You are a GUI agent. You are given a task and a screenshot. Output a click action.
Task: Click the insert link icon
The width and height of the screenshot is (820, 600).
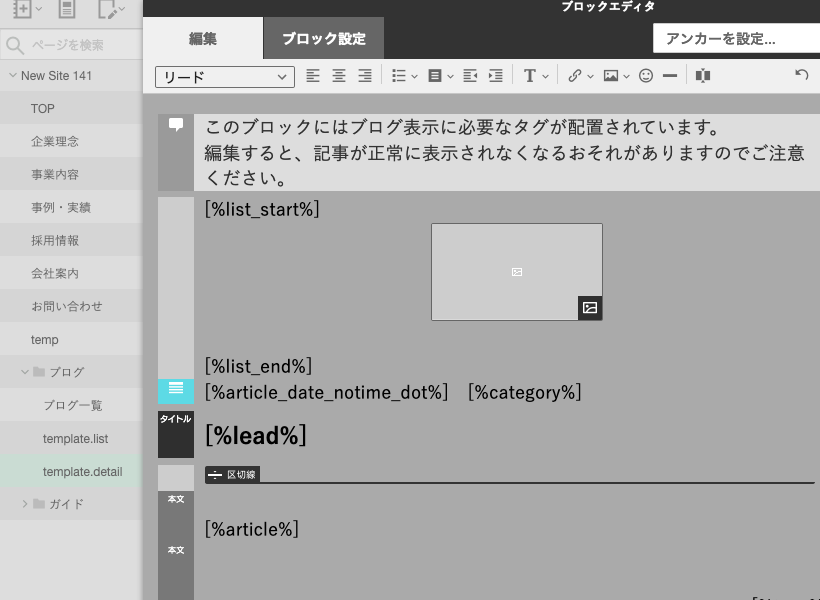(575, 76)
